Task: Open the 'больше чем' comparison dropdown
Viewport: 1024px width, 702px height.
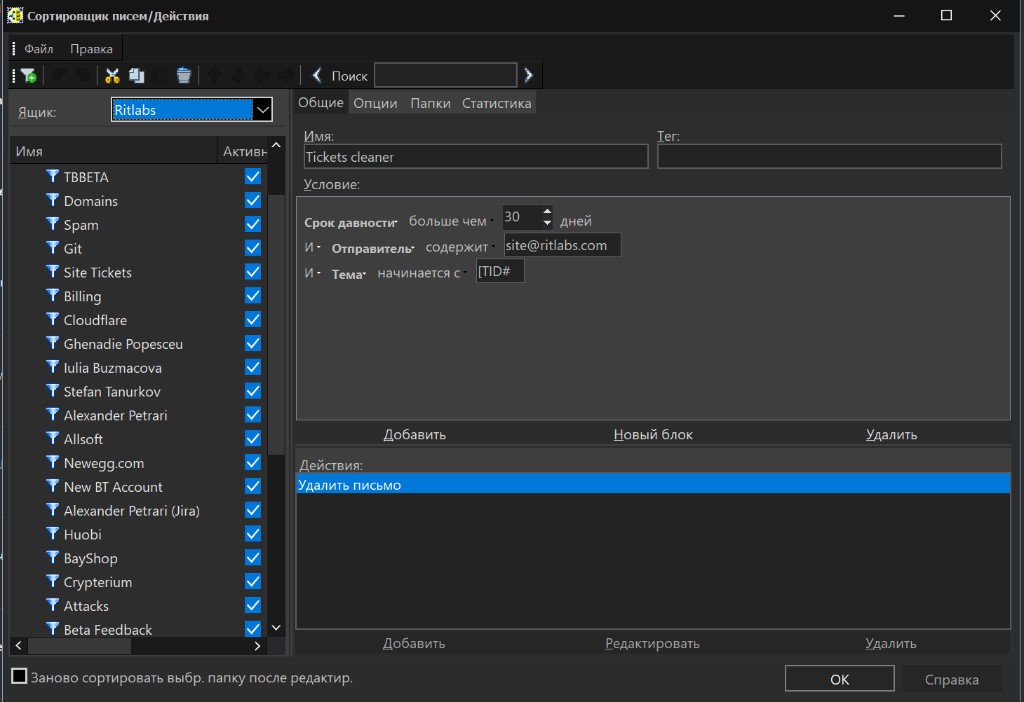Action: coord(451,221)
